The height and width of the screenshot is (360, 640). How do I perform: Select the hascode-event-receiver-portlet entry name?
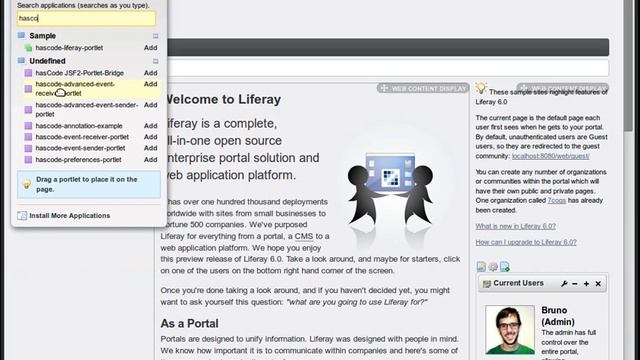click(82, 137)
